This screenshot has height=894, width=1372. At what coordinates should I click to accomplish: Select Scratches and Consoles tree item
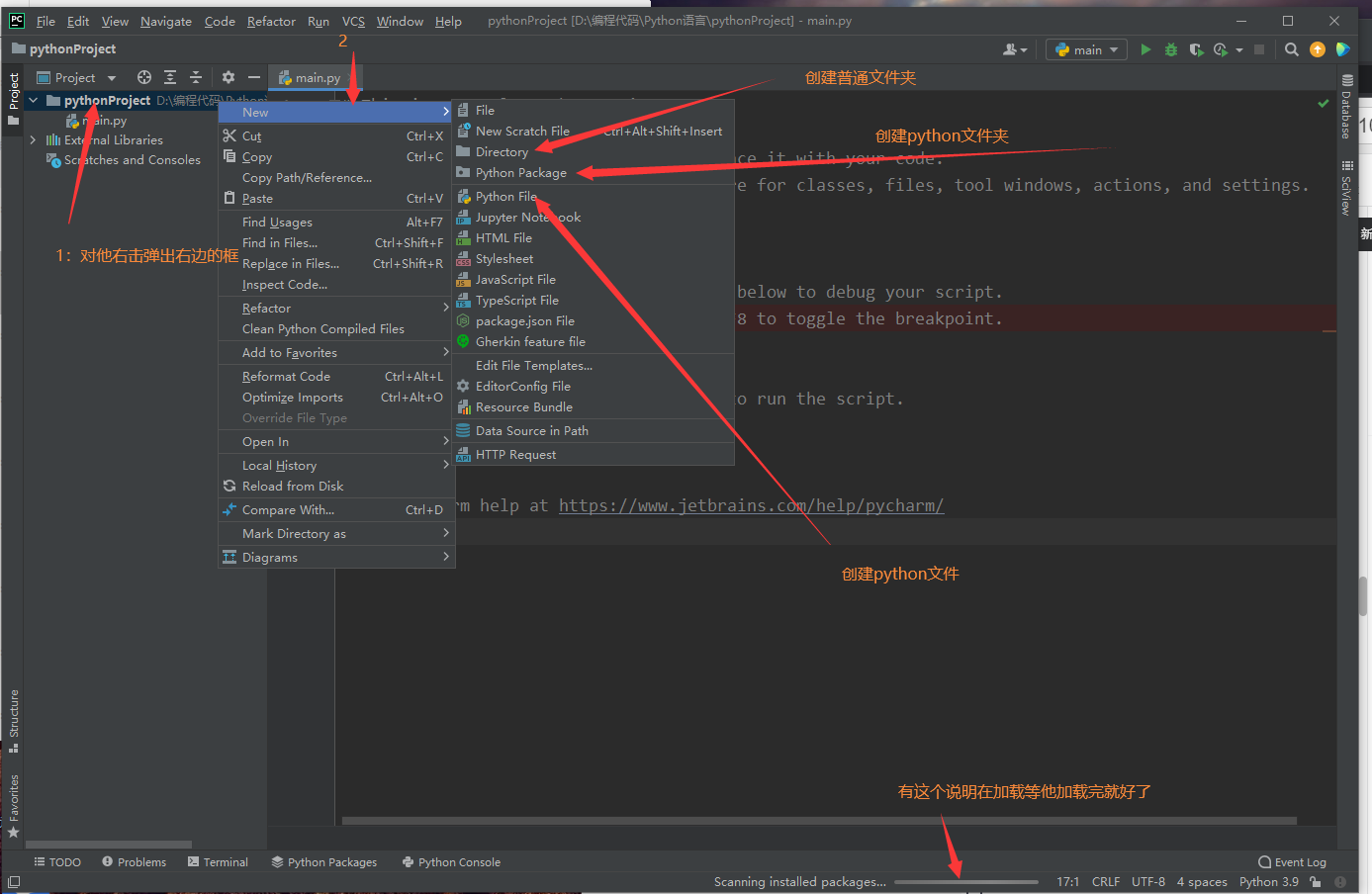click(x=124, y=160)
